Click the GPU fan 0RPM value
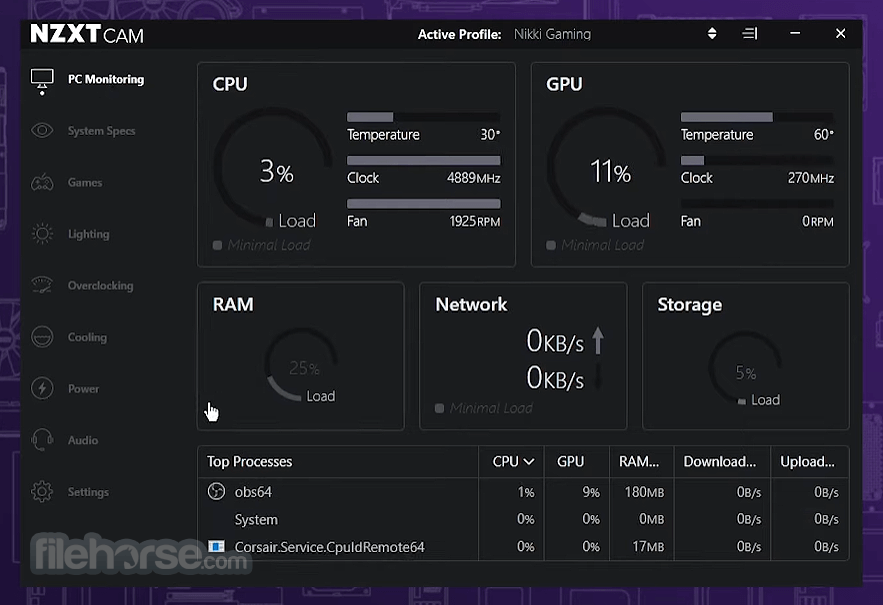Viewport: 883px width, 605px height. (818, 221)
